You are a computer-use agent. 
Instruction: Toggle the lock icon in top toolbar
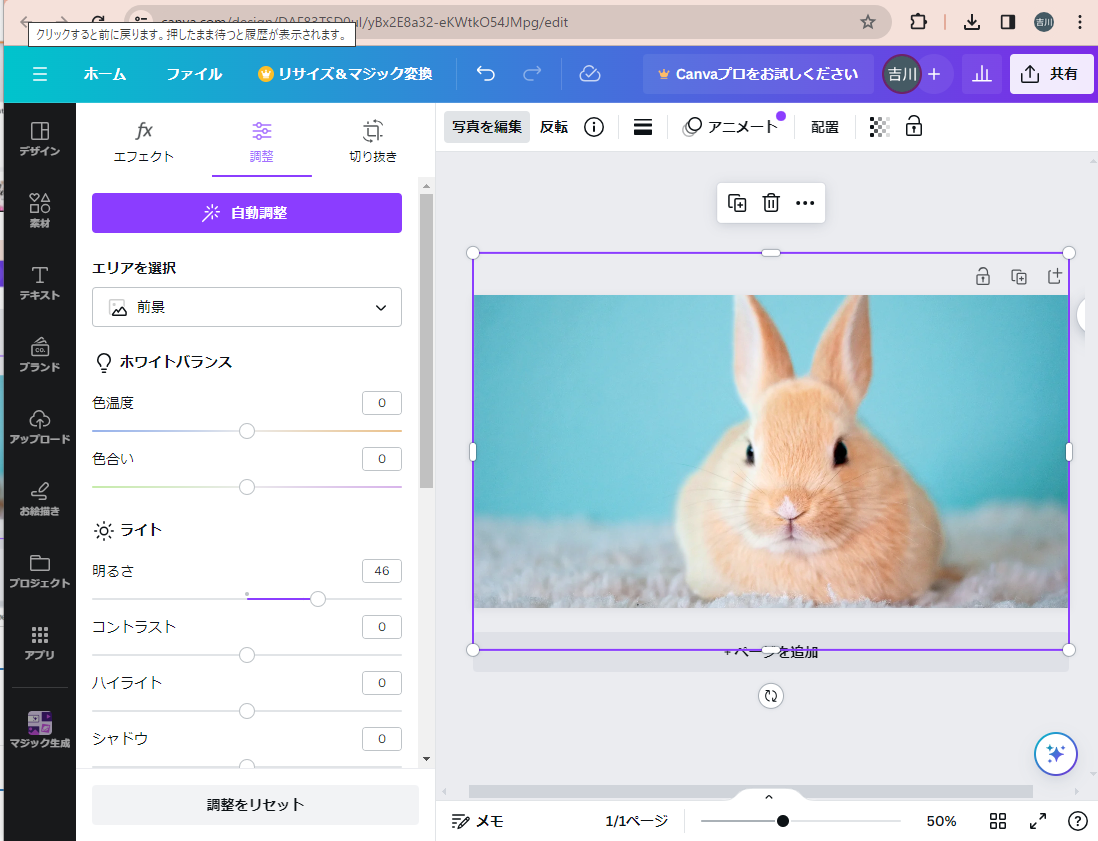(x=913, y=127)
